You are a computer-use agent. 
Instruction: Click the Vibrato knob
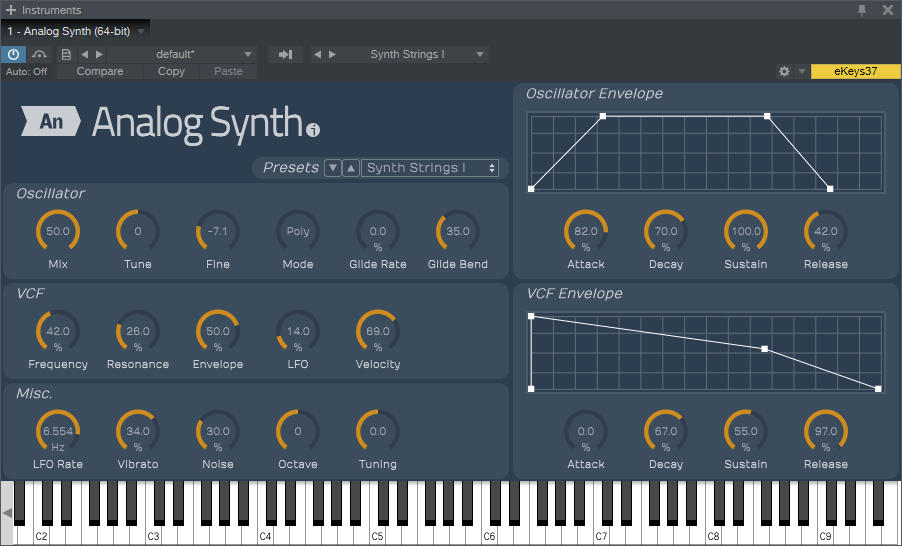pos(137,431)
